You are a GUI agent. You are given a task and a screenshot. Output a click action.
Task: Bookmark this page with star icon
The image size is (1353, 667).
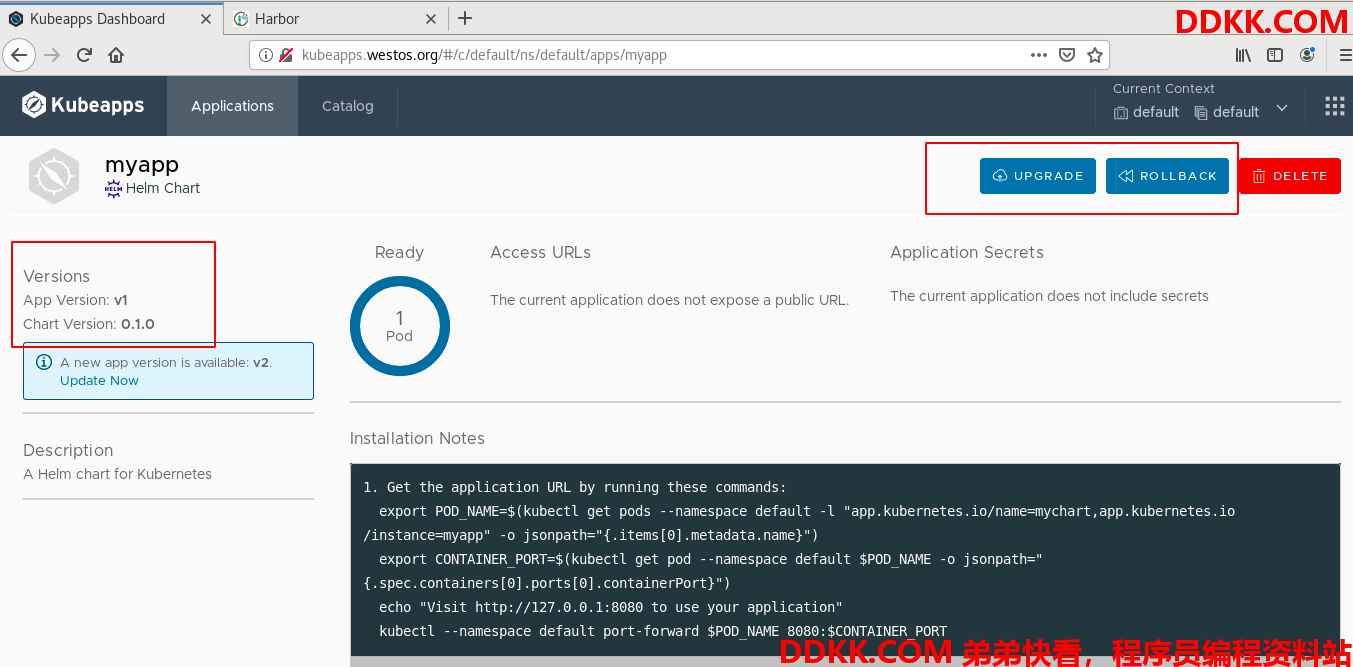(x=1095, y=55)
